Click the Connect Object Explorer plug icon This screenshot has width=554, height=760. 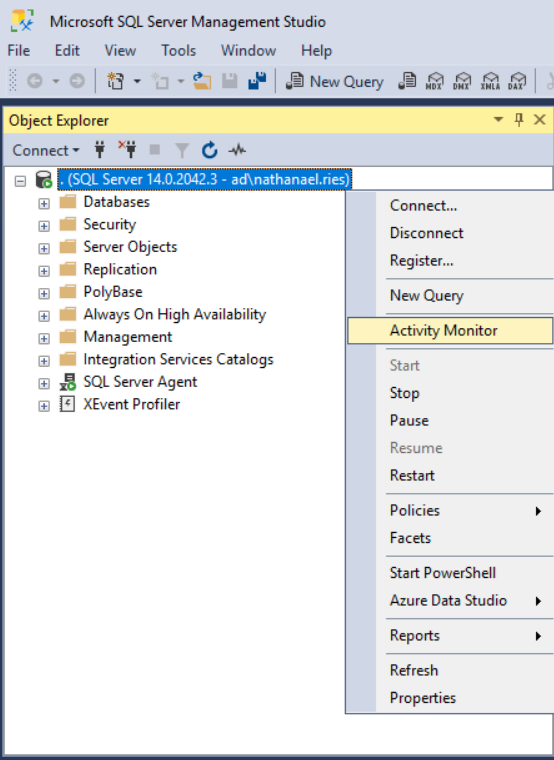tap(100, 150)
